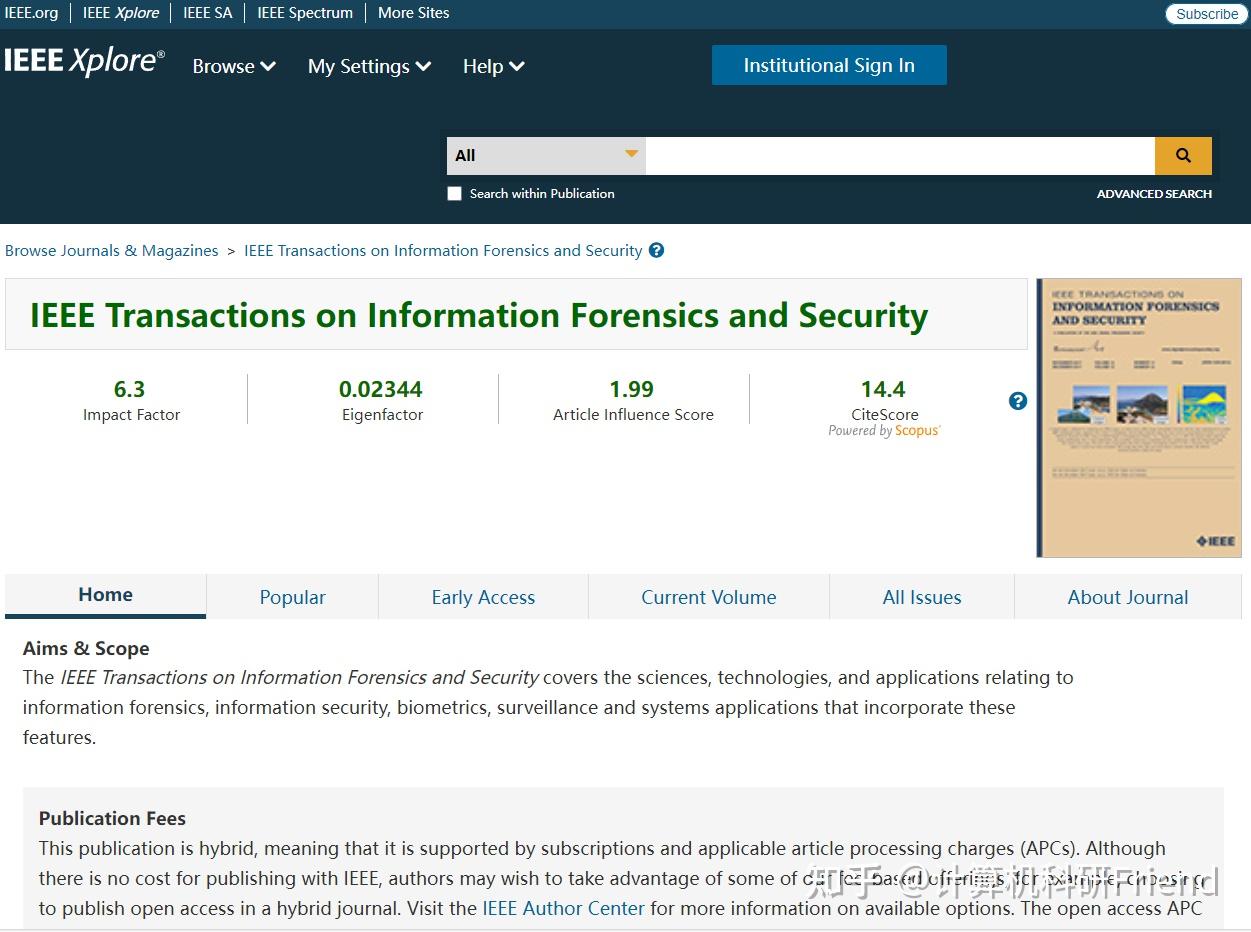This screenshot has width=1251, height=932.
Task: Open the All search category dropdown
Action: coord(546,156)
